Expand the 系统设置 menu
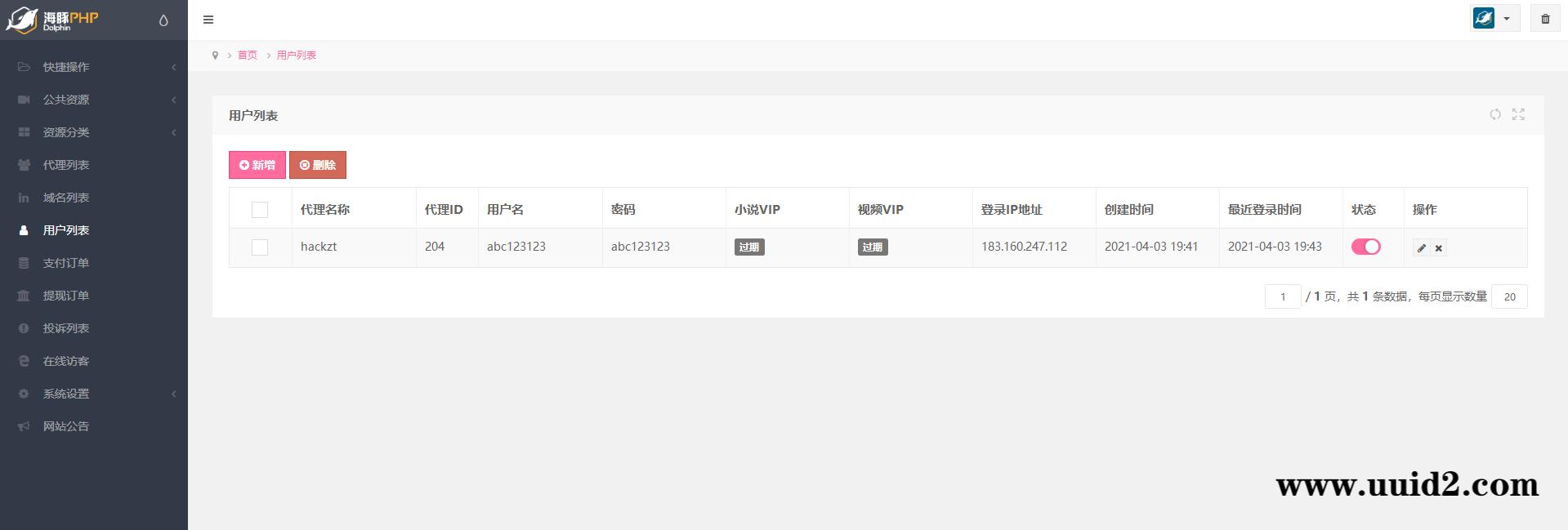The width and height of the screenshot is (1568, 530). (x=94, y=394)
